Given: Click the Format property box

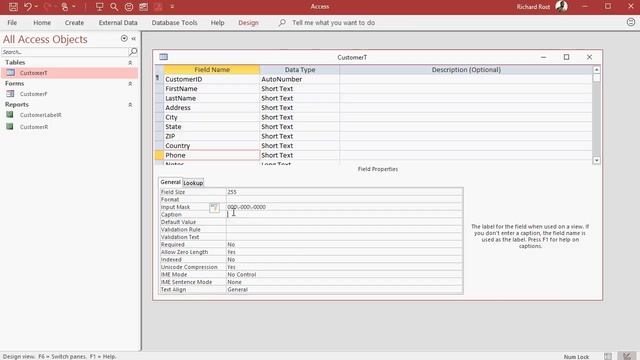Looking at the screenshot, I should [344, 200].
